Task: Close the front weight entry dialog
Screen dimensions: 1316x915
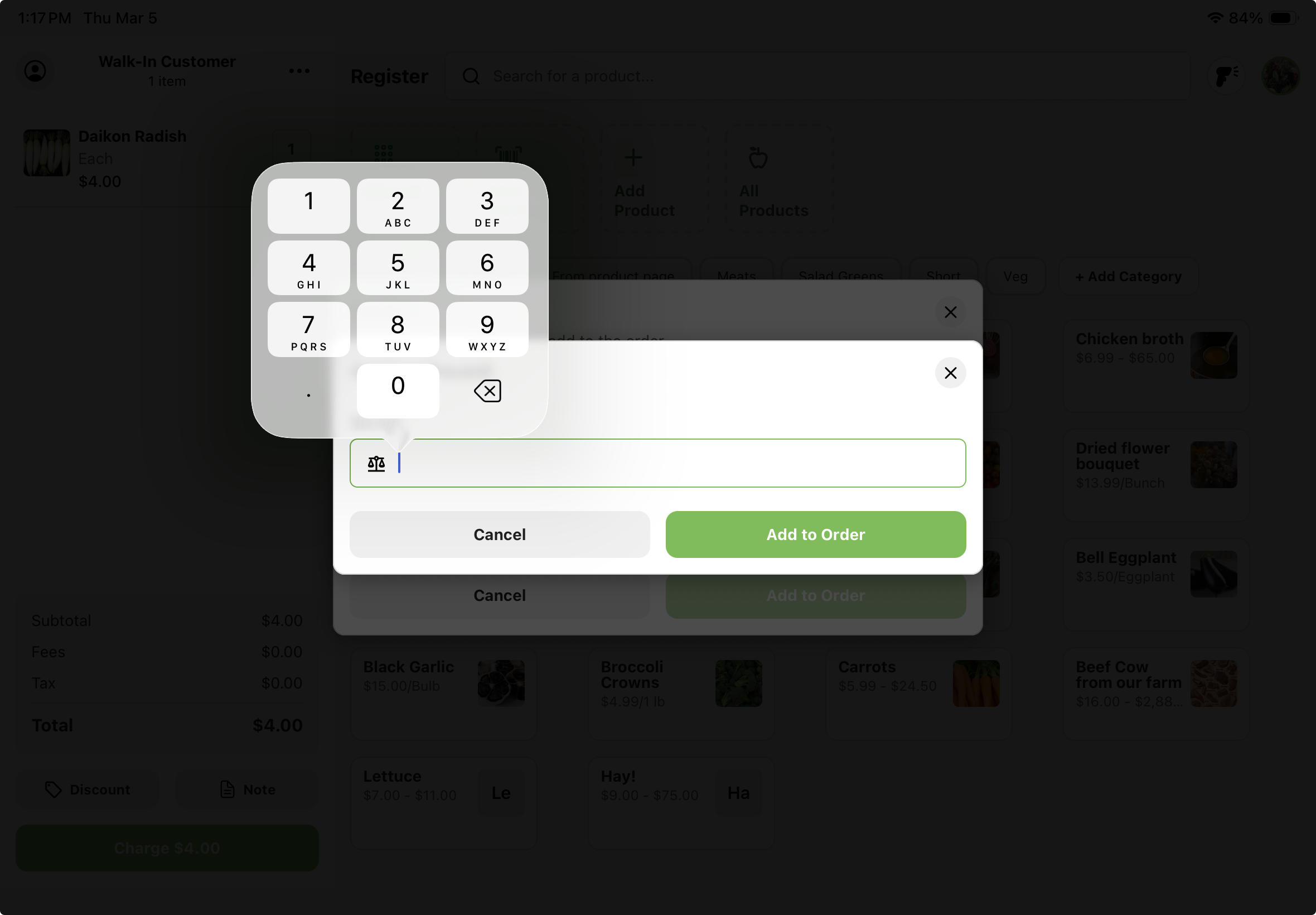Action: click(x=951, y=373)
